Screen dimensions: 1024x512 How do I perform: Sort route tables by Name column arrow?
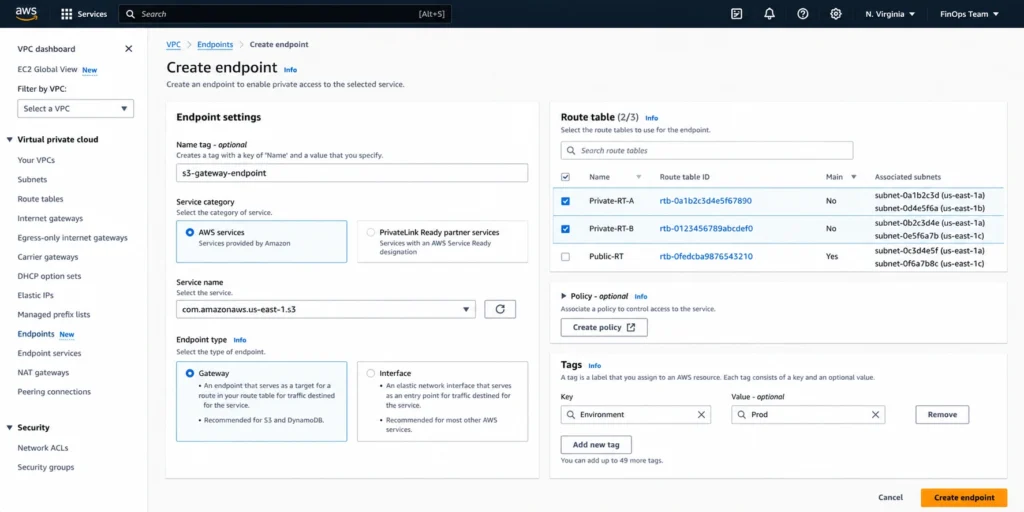coord(639,177)
